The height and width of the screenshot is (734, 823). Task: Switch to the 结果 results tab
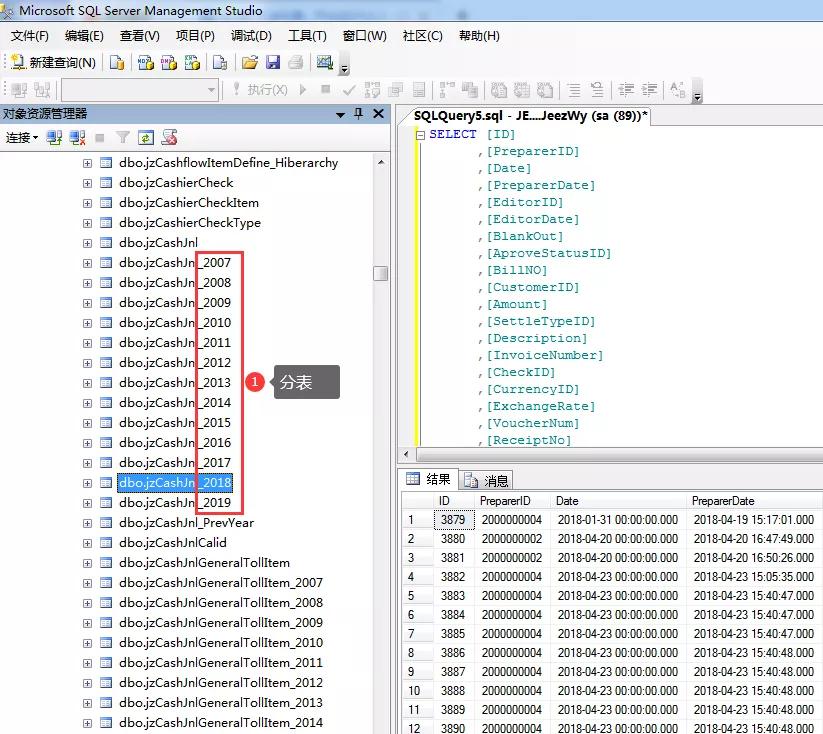pyautogui.click(x=428, y=479)
